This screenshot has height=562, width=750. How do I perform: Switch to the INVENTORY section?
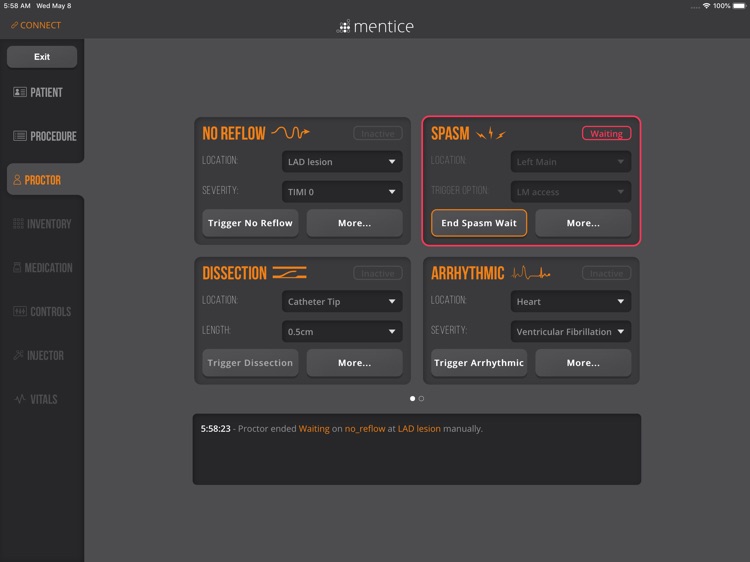(x=42, y=224)
